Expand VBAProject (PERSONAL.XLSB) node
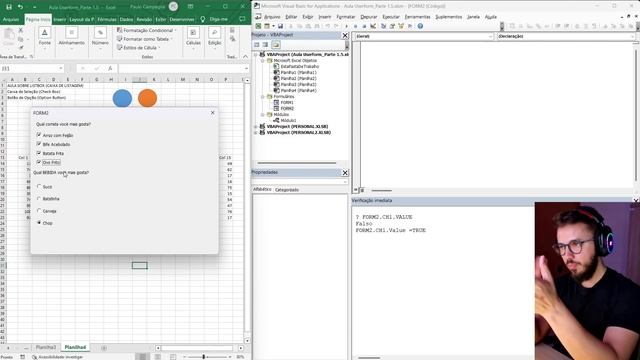Screen dimensions: 640x360 [256, 127]
